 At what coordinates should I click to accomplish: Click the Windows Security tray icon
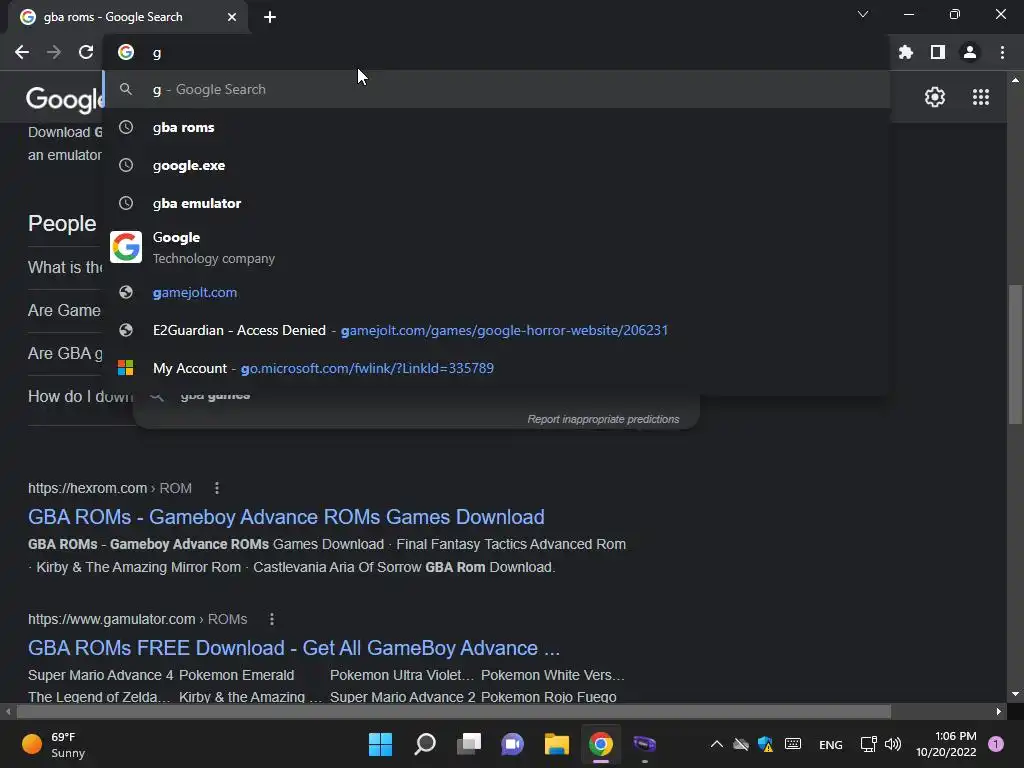point(765,744)
